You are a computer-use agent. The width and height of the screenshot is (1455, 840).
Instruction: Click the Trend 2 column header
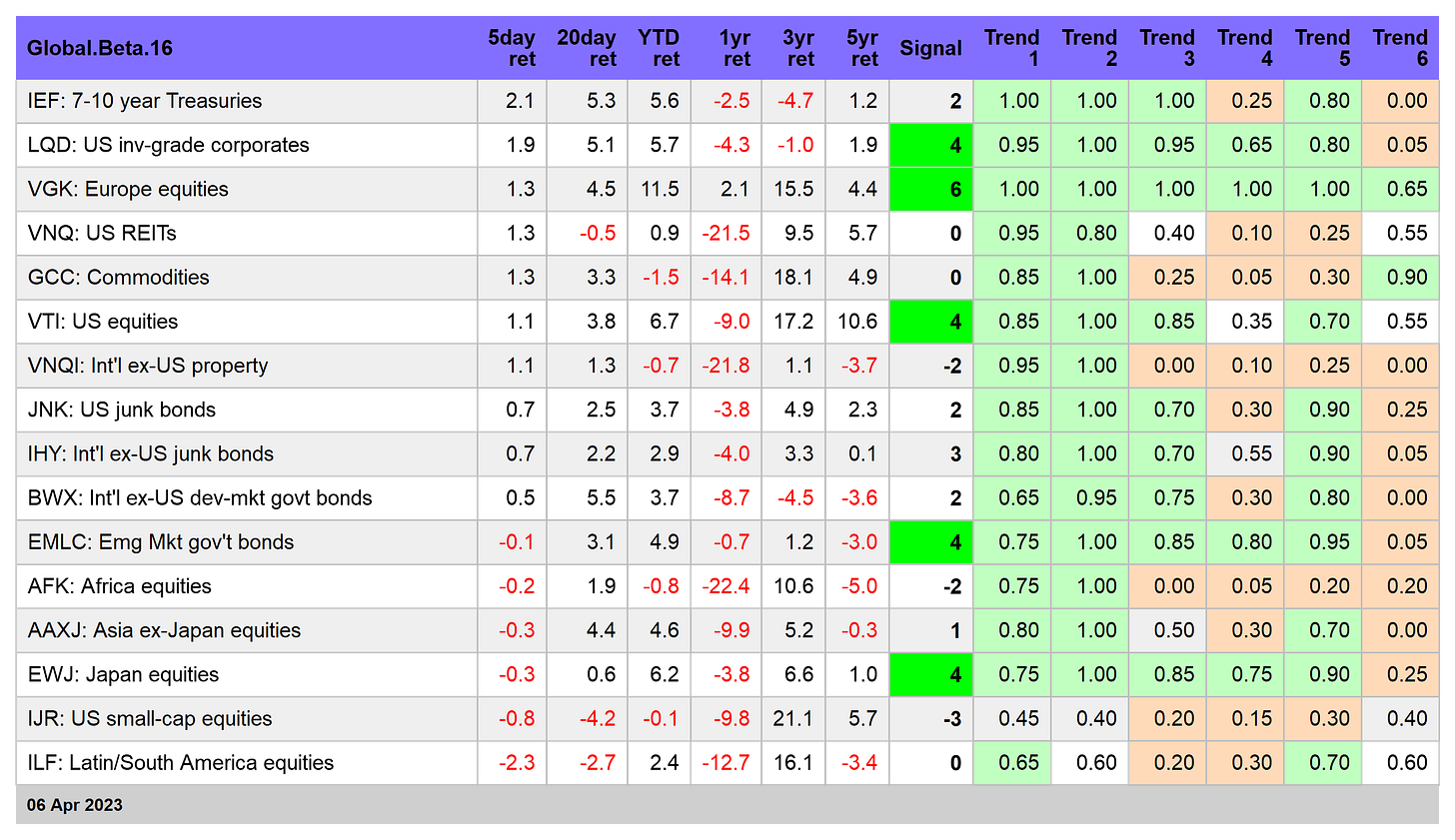click(1089, 48)
